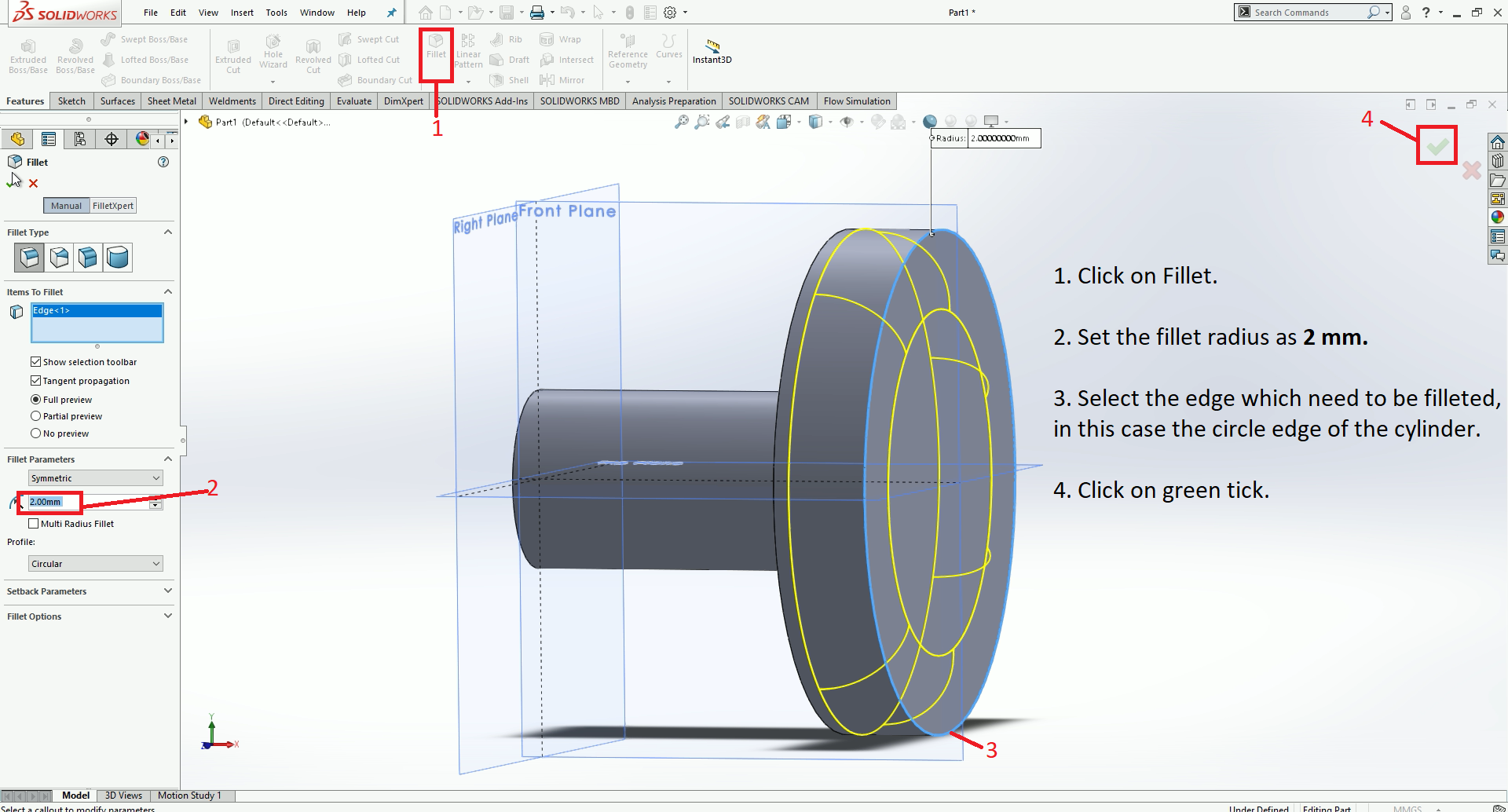This screenshot has height=812, width=1508.
Task: Click the Reference Geometry tool
Action: (x=628, y=51)
